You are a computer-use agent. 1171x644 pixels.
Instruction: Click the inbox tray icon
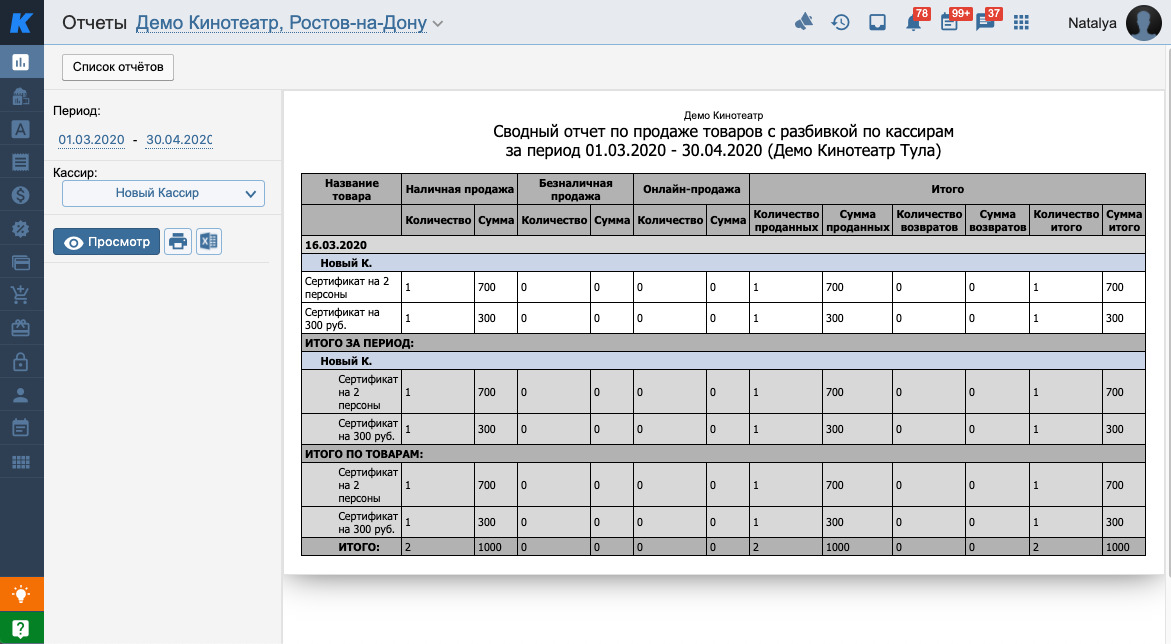[x=877, y=23]
